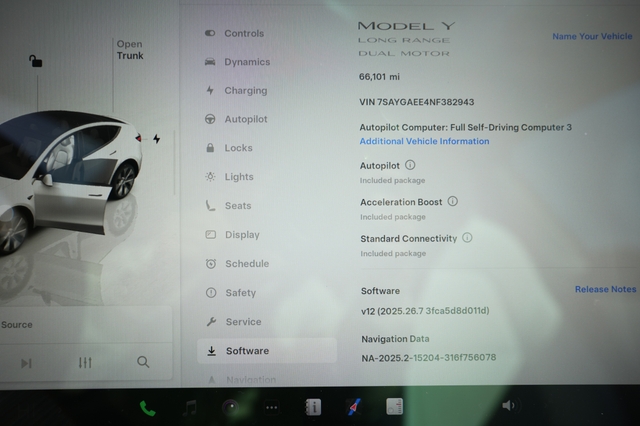Tap the VIN 7SAYGAEE4NF382943 text
Viewport: 640px width, 426px height.
417,102
